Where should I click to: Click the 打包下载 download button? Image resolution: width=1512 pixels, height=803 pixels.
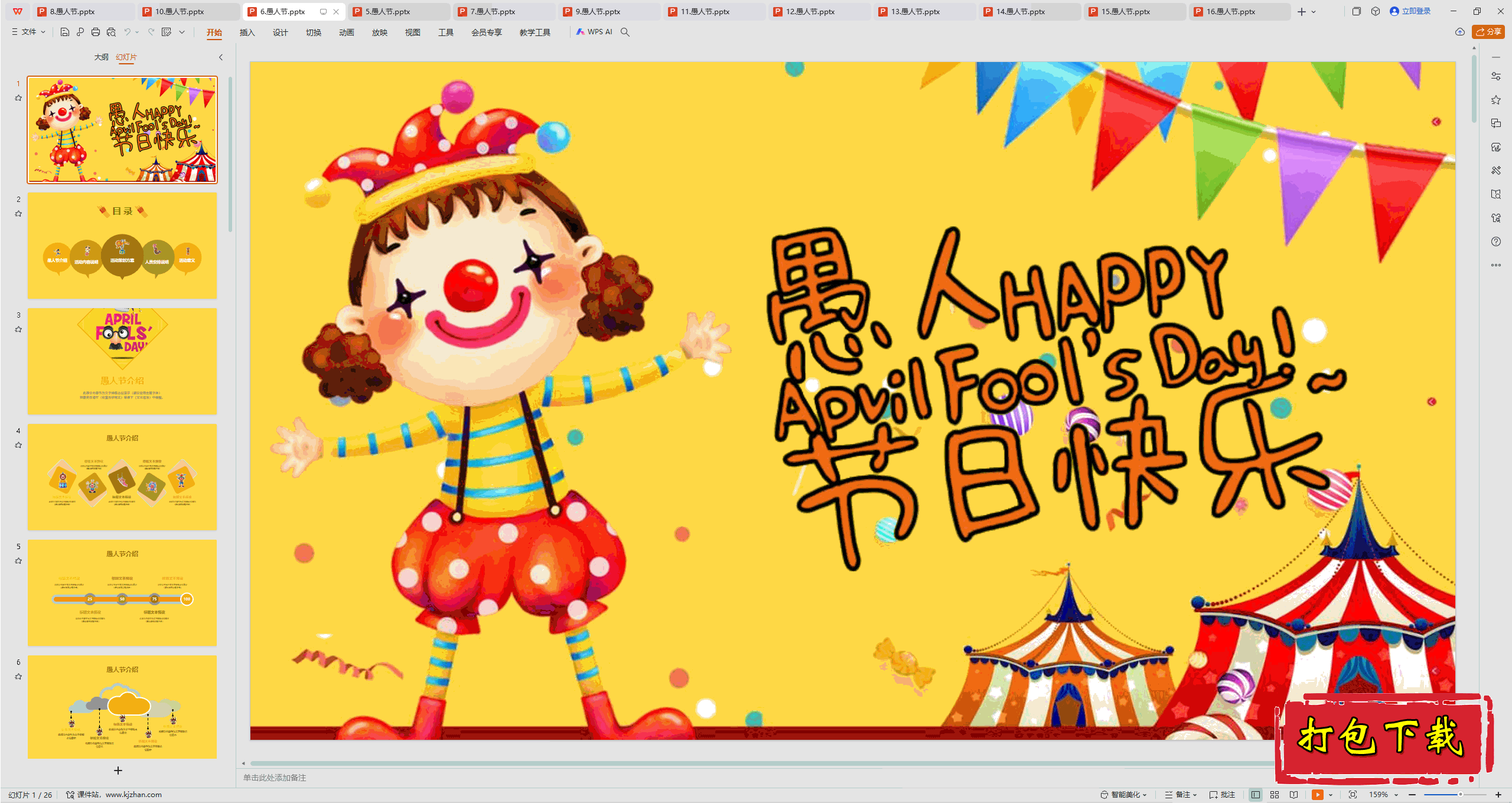[1384, 737]
